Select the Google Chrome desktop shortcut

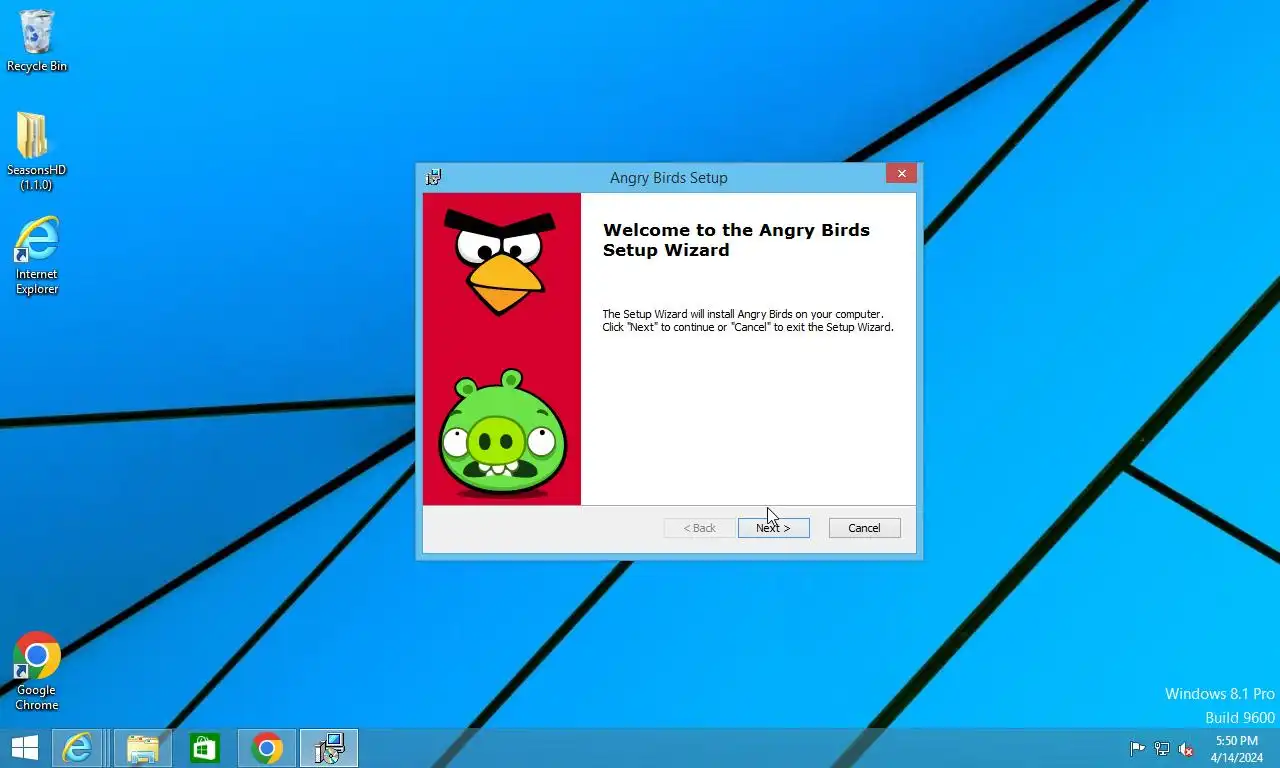[x=37, y=671]
